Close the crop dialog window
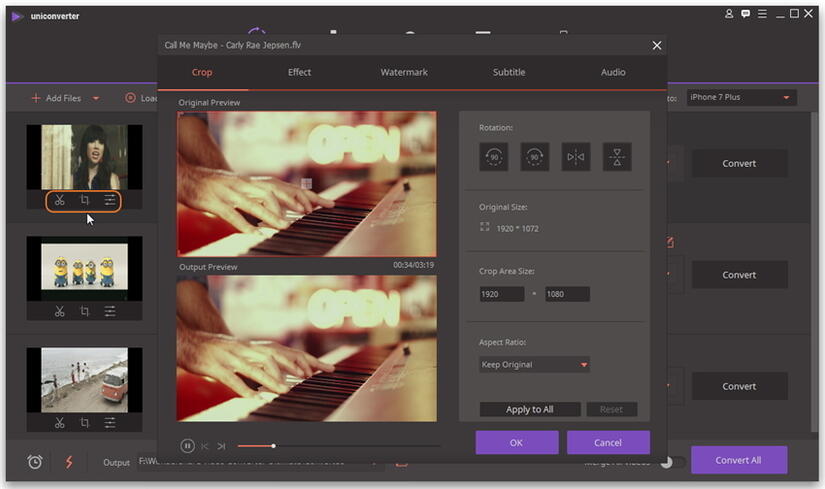 (657, 45)
